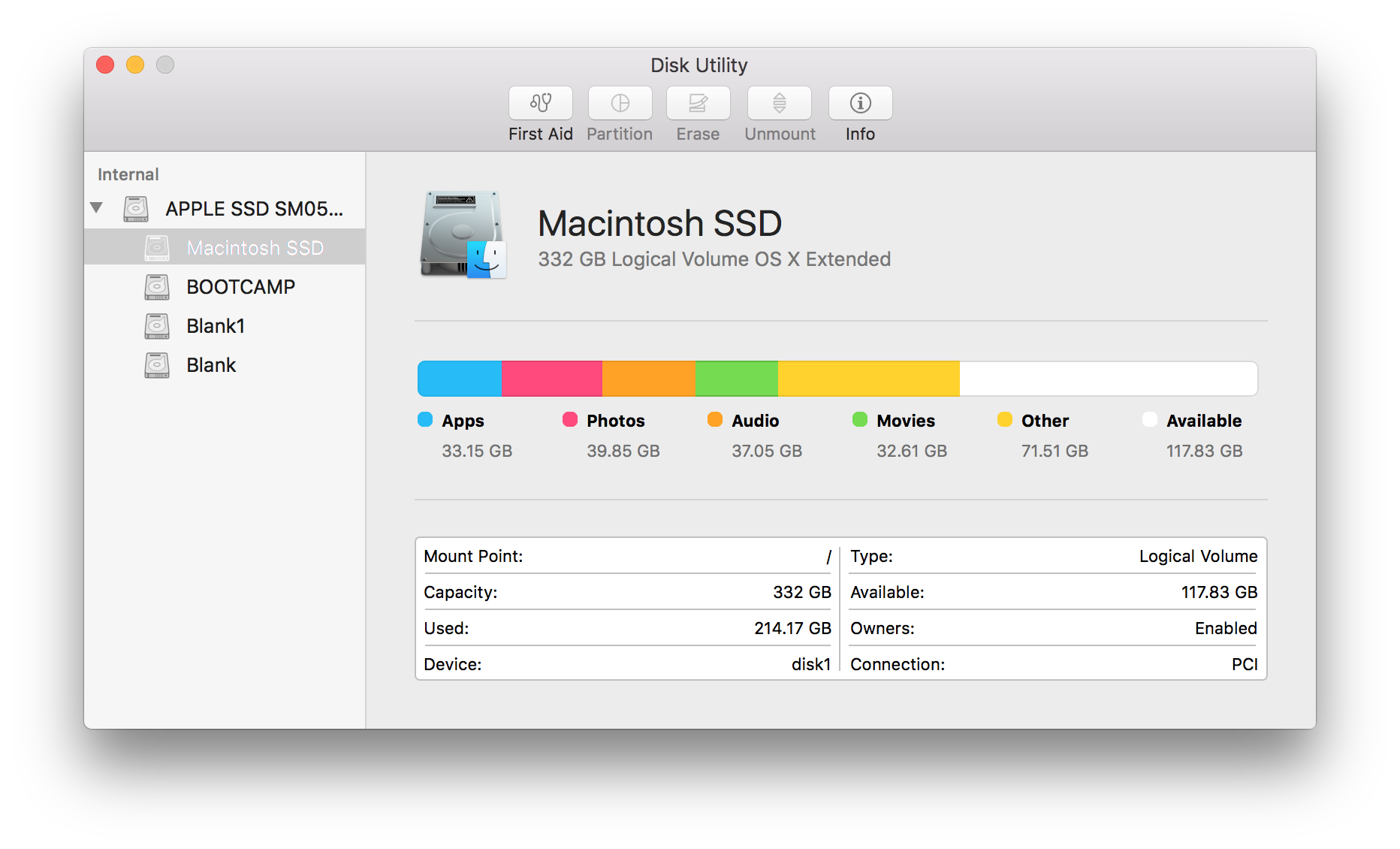Image resolution: width=1400 pixels, height=849 pixels.
Task: Click the Available 117.83 GB table value
Action: point(1219,592)
